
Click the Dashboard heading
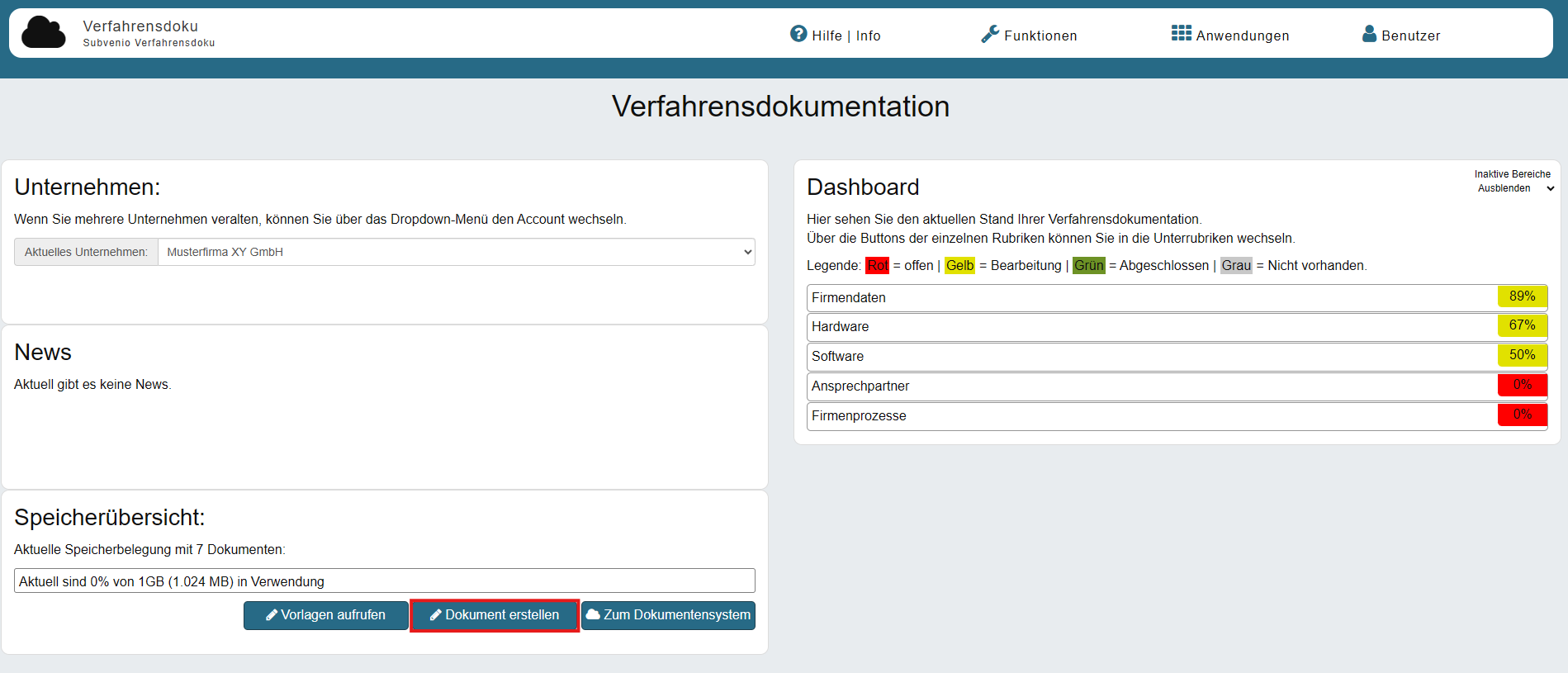(863, 187)
